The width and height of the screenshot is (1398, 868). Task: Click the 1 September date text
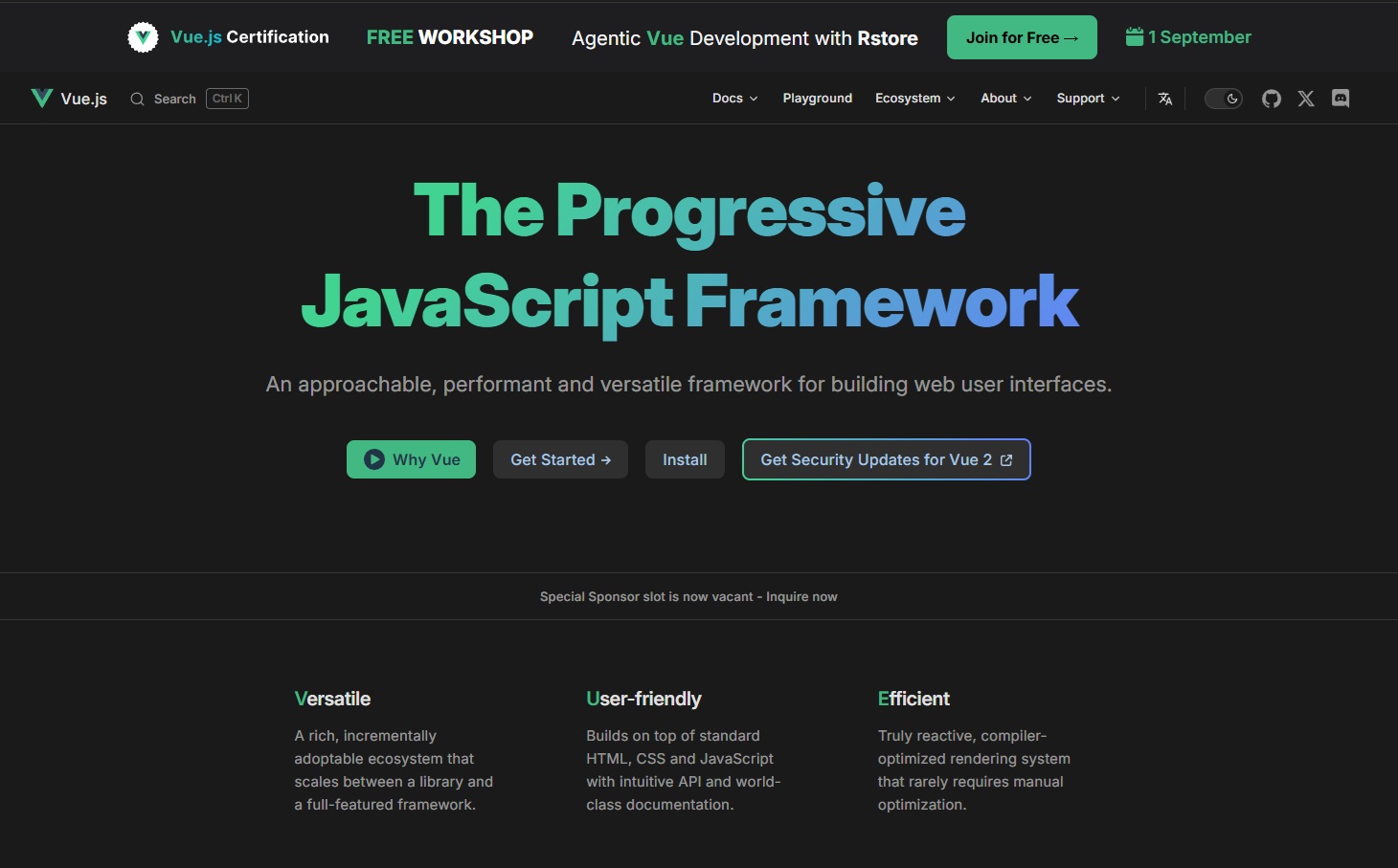coord(1200,37)
